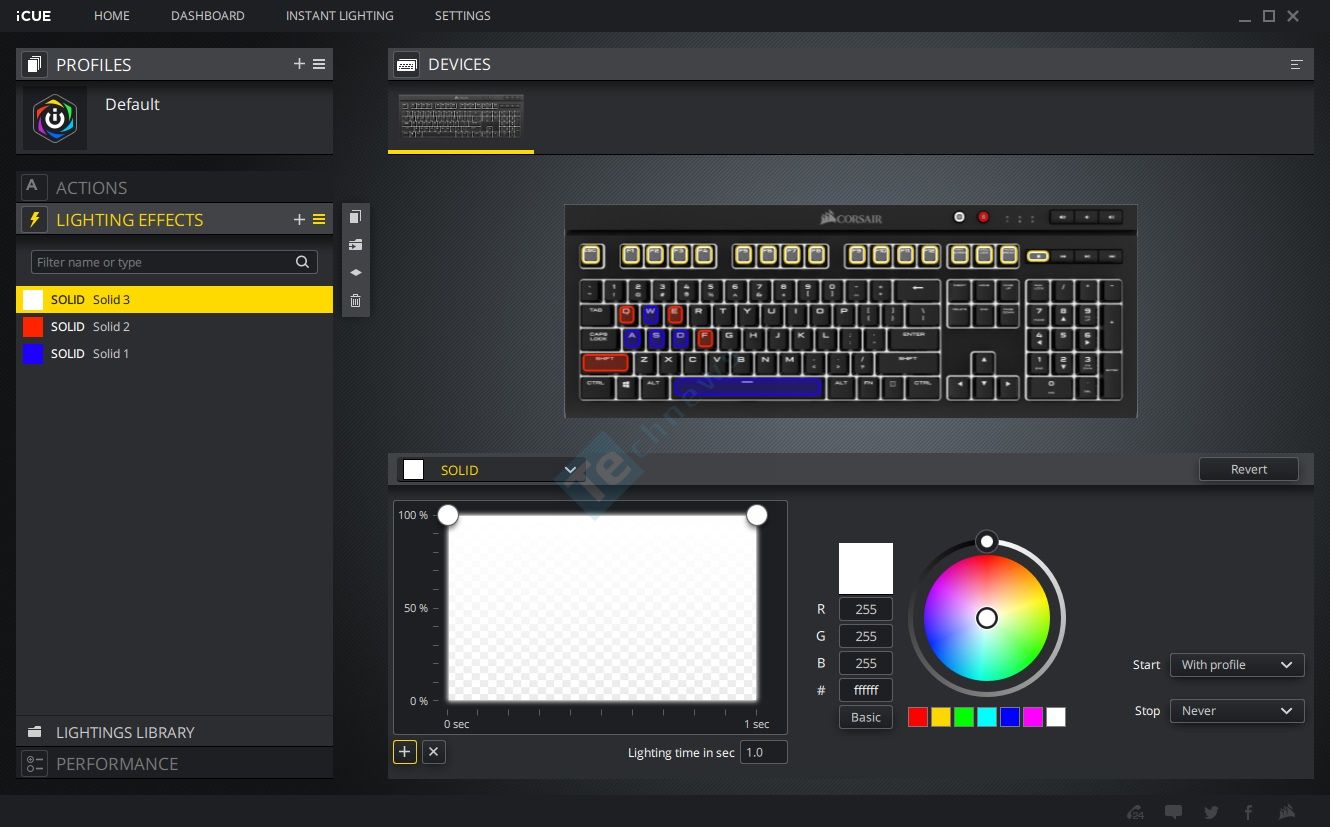The height and width of the screenshot is (827, 1330).
Task: Open the Stop Never dropdown
Action: pos(1237,711)
